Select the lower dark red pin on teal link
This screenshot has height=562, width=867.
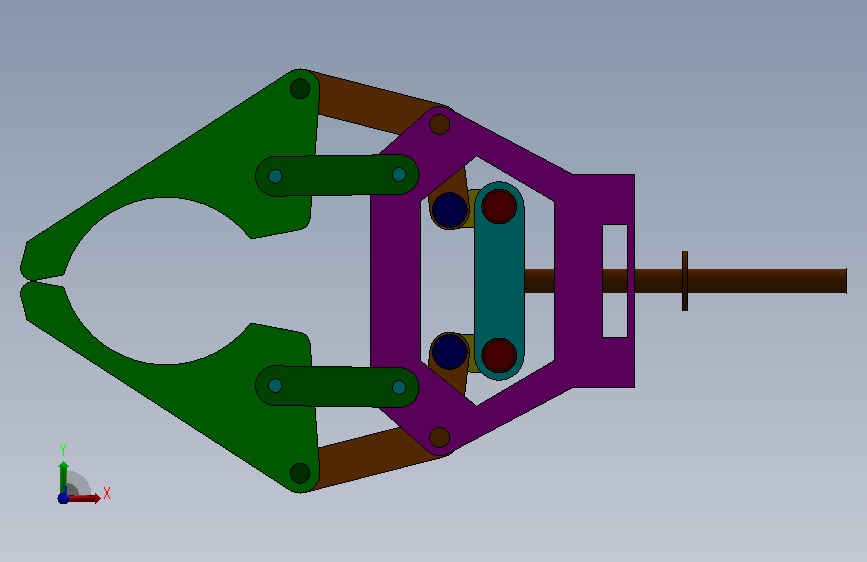[x=499, y=355]
